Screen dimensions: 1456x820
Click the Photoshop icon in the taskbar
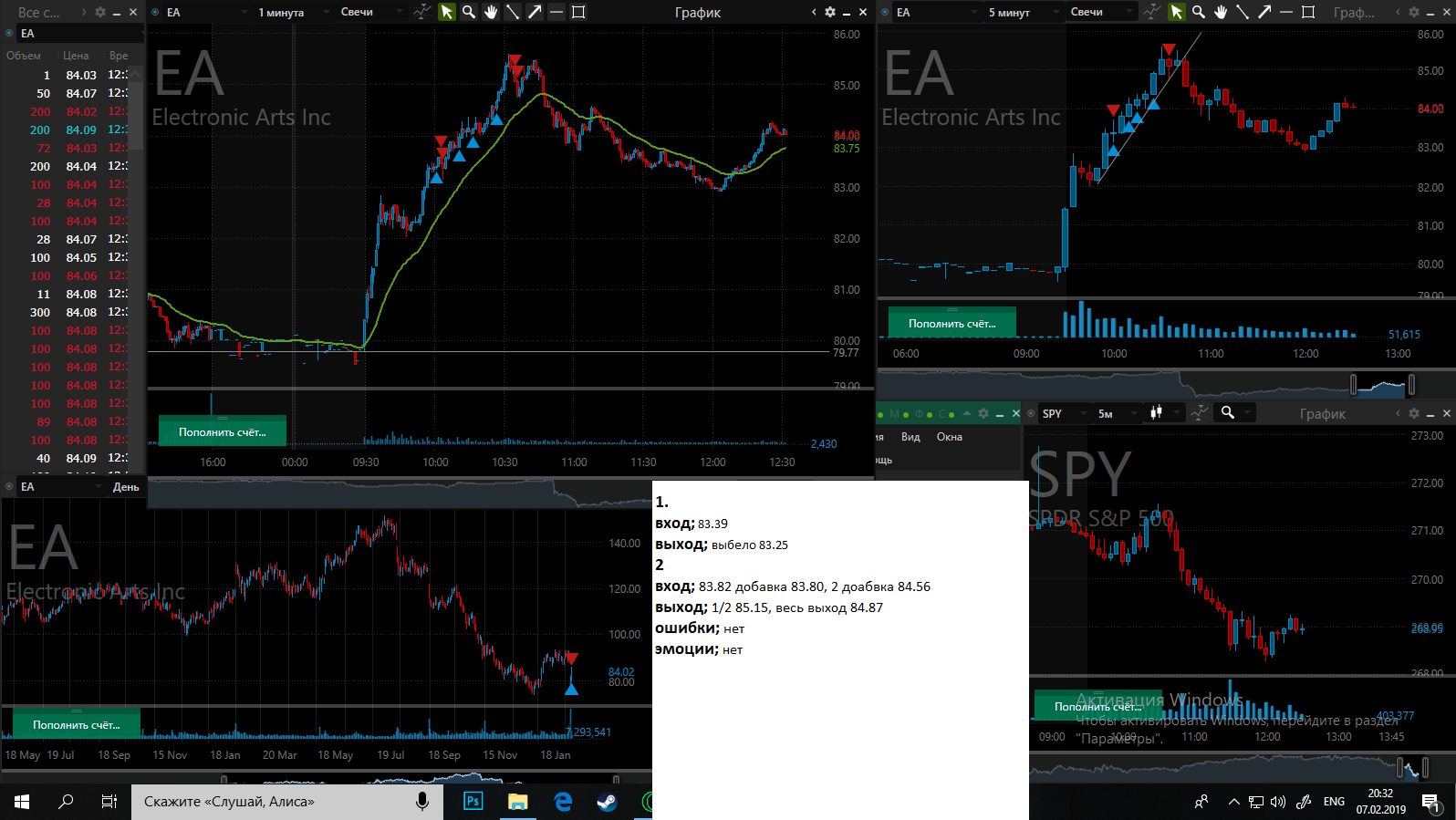tap(473, 801)
